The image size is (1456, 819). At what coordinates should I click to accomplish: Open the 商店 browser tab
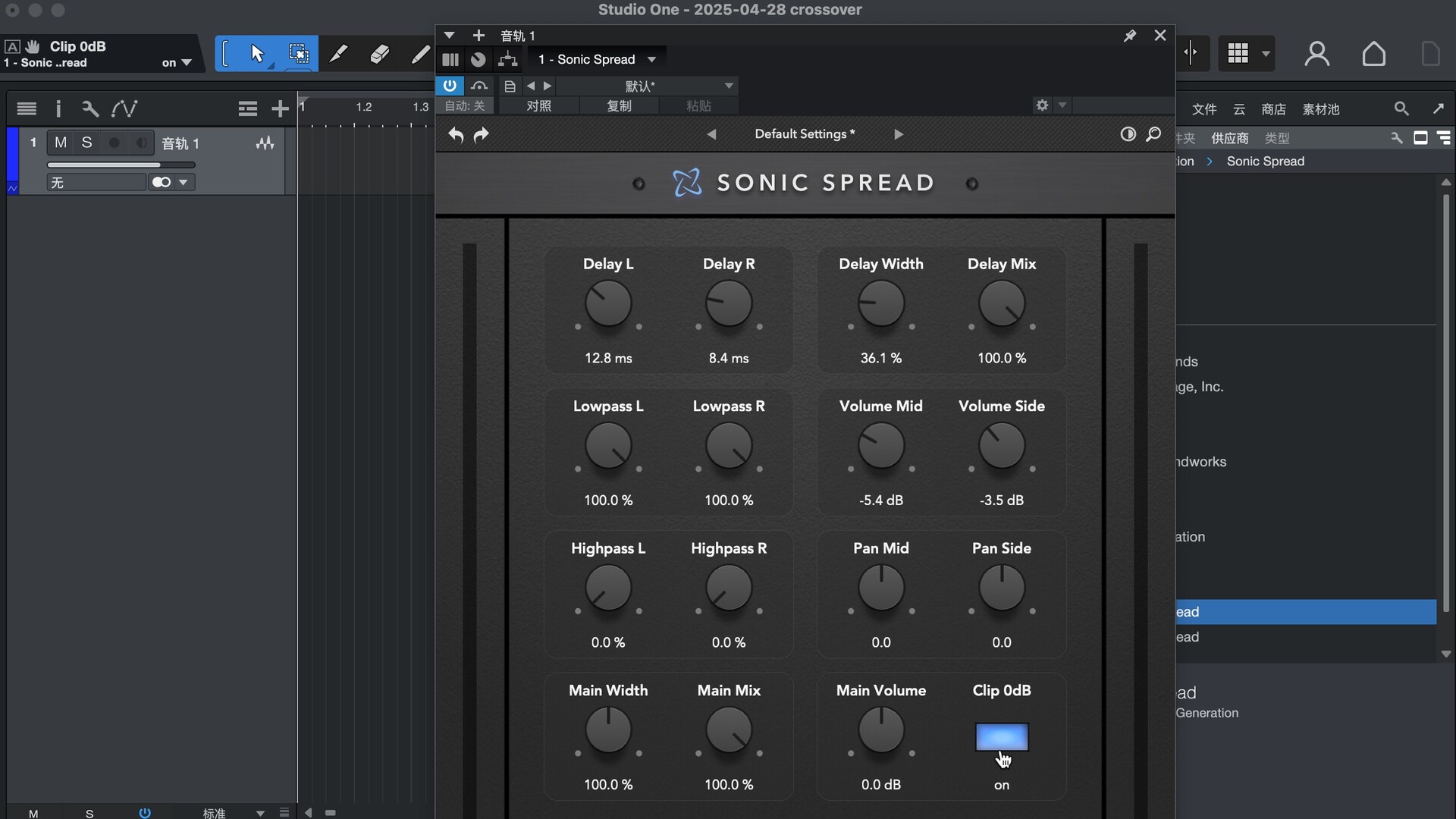[1274, 109]
